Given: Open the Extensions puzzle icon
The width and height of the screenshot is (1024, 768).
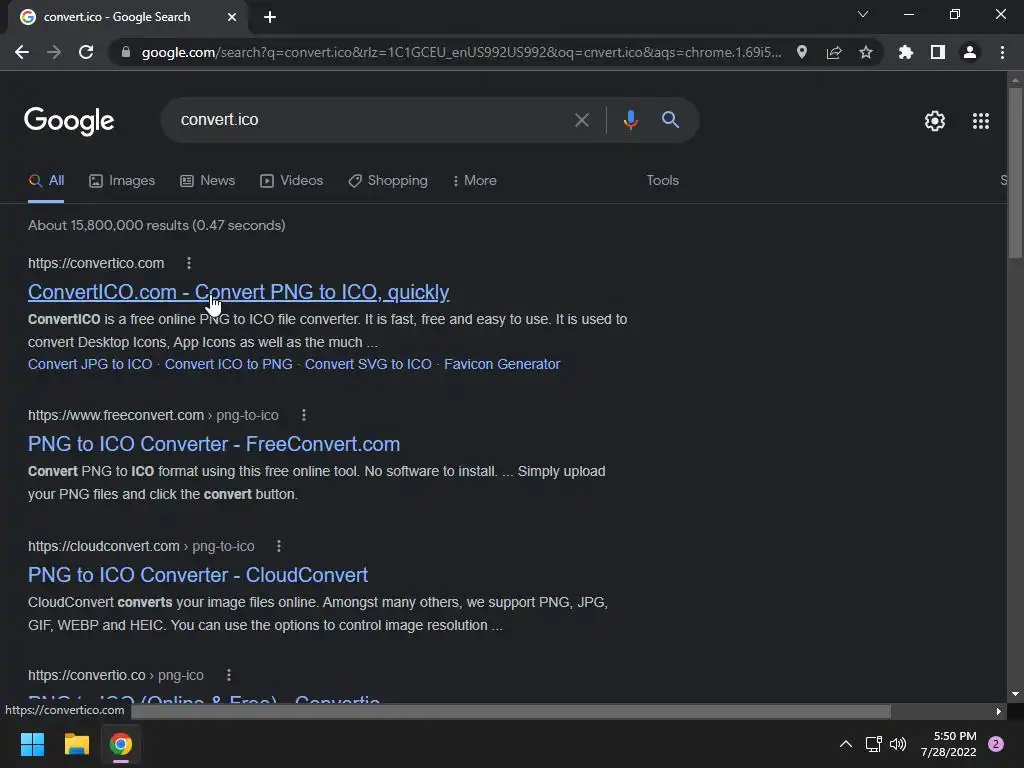Looking at the screenshot, I should (x=906, y=52).
